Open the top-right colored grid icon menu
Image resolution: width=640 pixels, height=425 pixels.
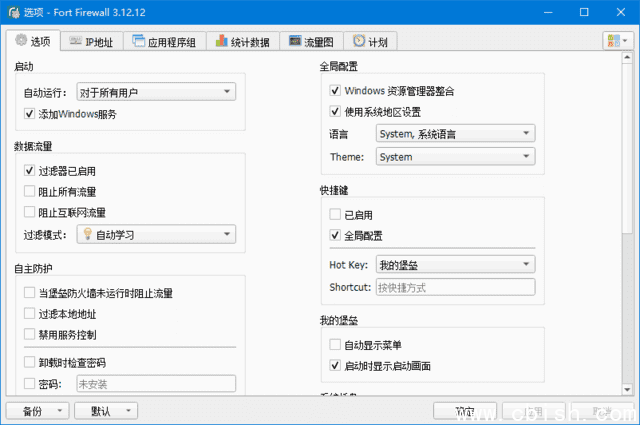(616, 41)
